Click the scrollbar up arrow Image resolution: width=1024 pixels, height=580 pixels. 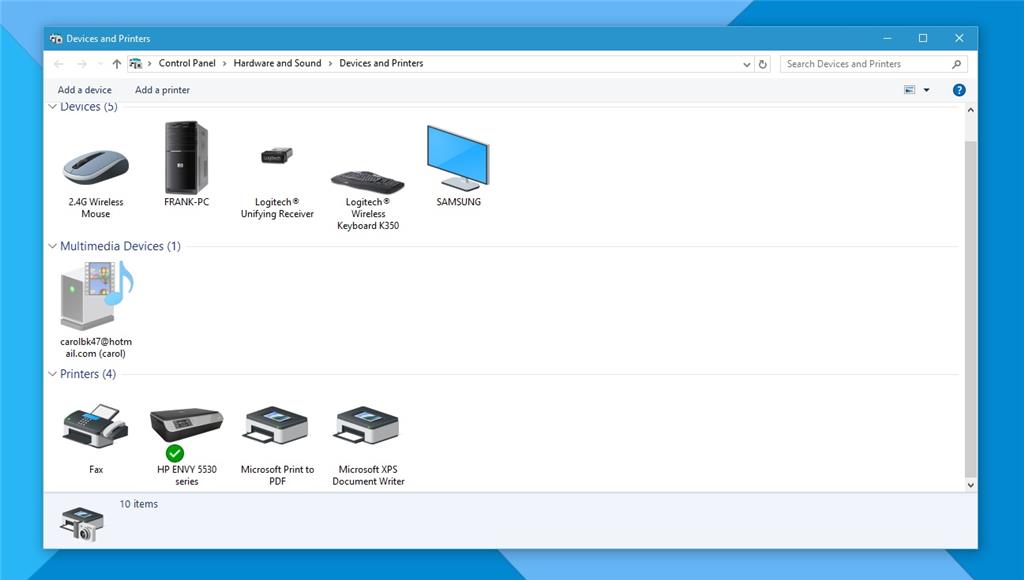(x=970, y=110)
